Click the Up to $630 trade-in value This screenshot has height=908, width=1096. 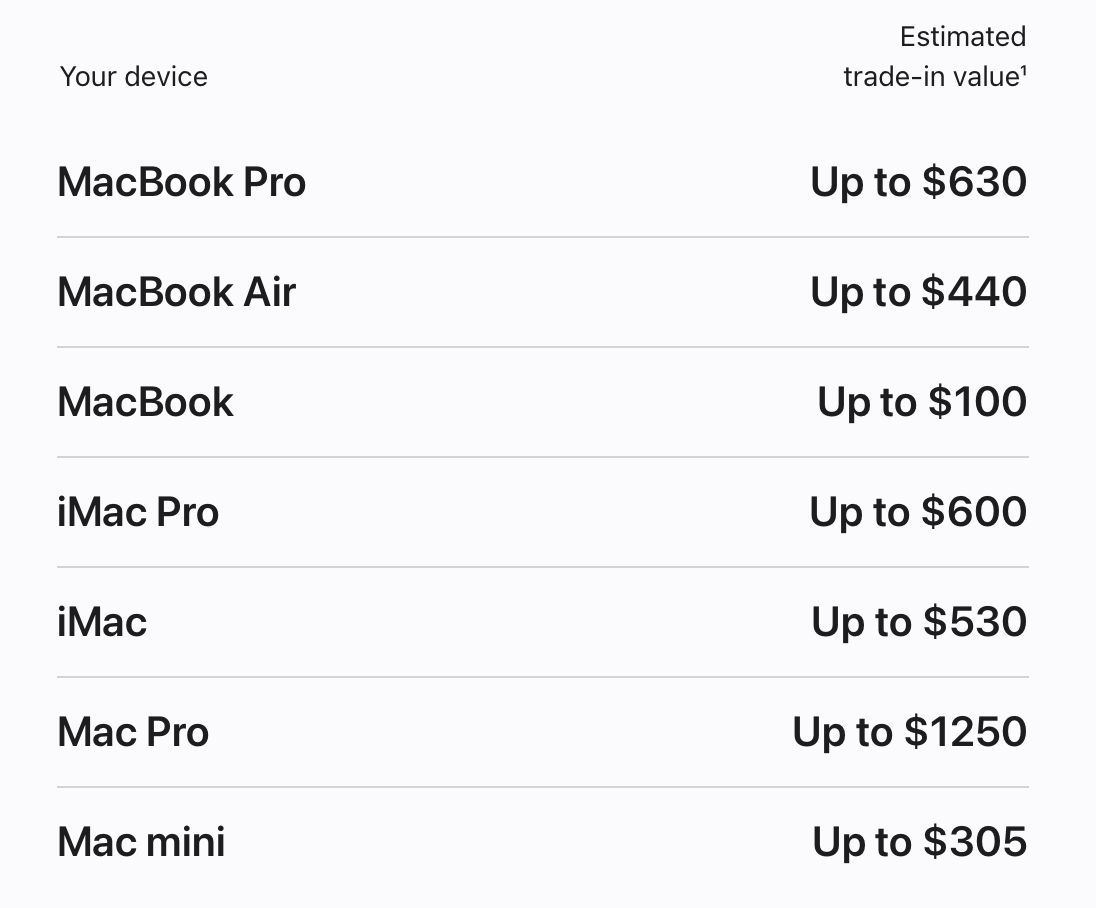918,182
